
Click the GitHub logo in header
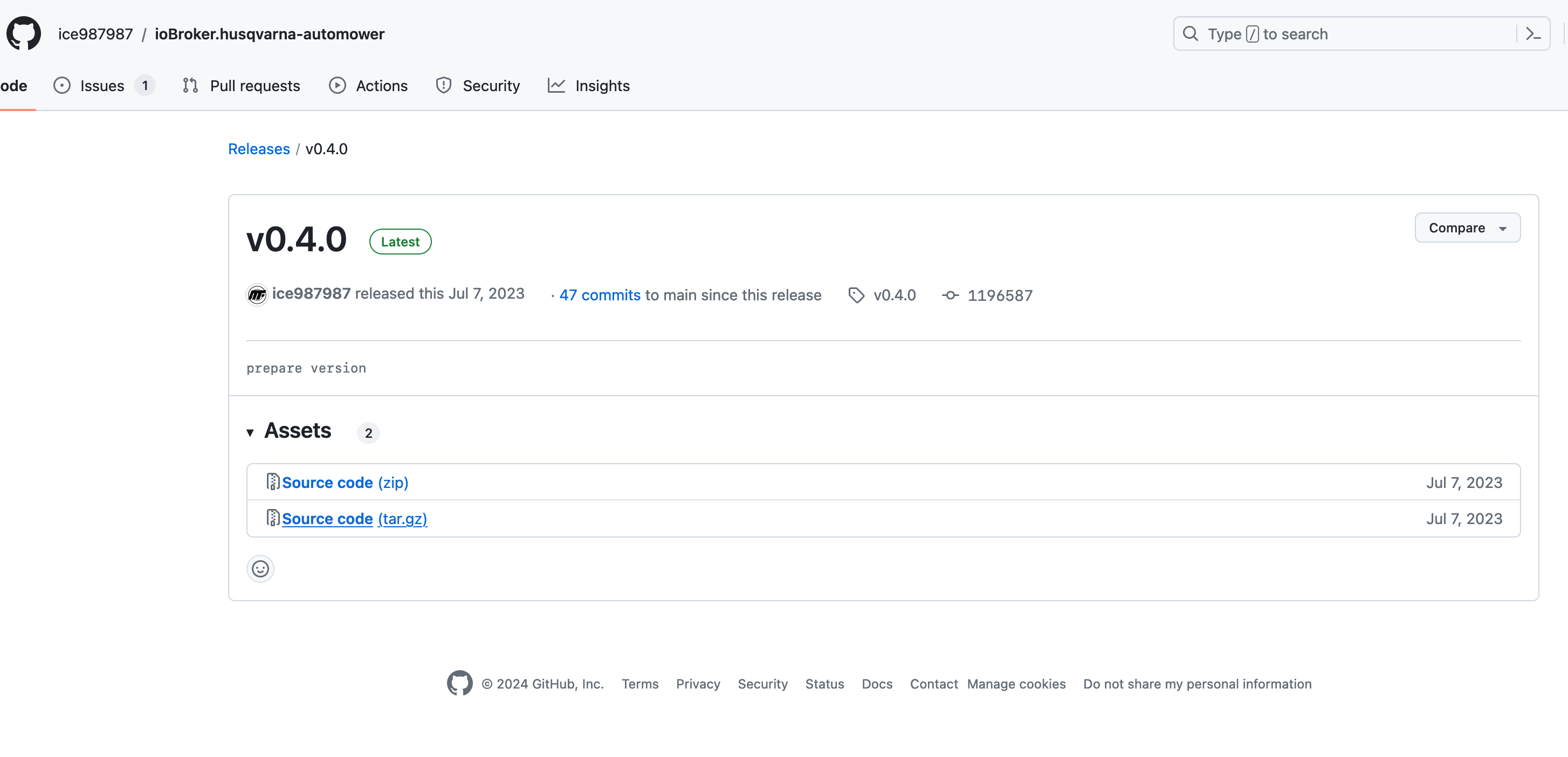pyautogui.click(x=24, y=33)
